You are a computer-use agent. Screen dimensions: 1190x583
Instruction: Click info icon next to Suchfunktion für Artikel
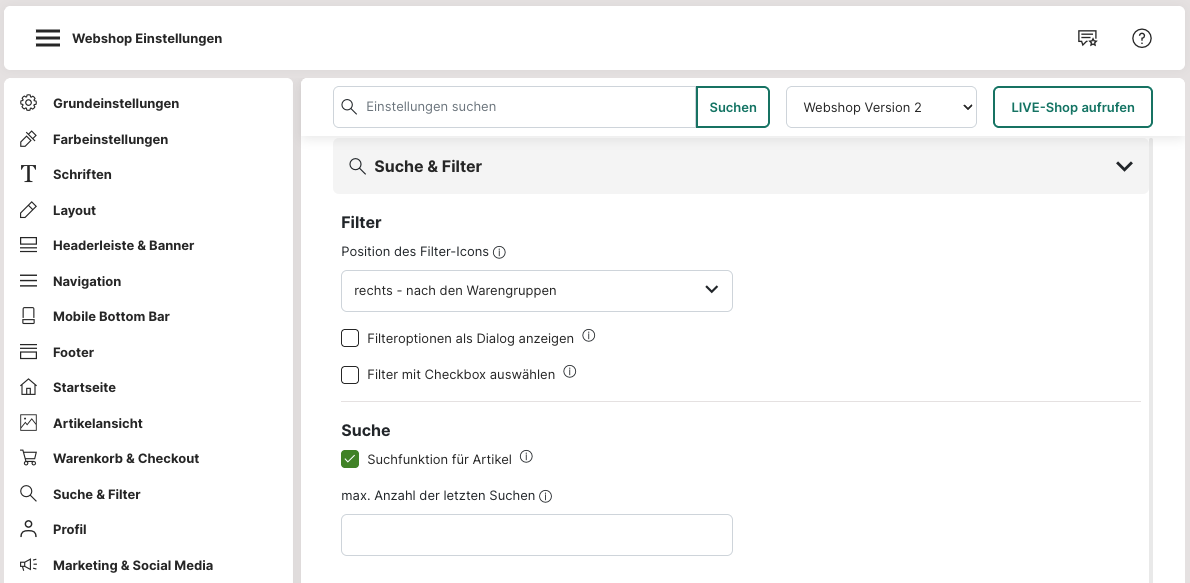tap(527, 457)
